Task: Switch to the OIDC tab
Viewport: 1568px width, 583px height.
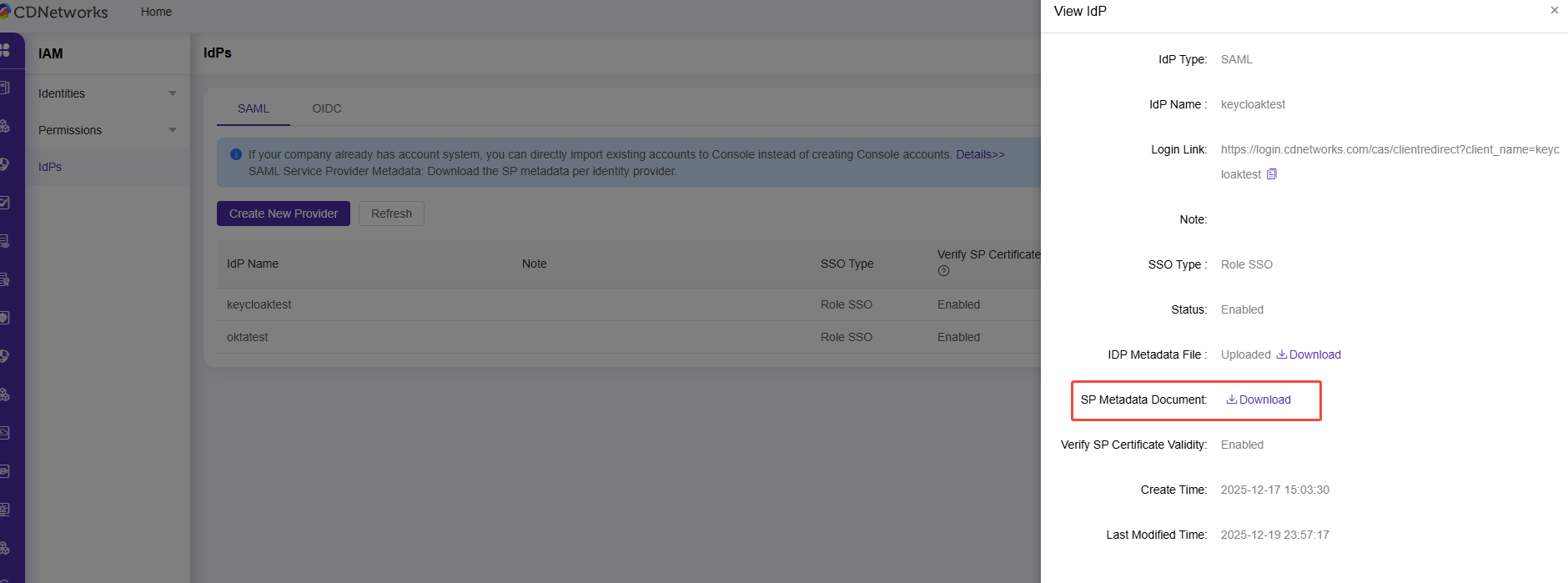Action: (327, 108)
